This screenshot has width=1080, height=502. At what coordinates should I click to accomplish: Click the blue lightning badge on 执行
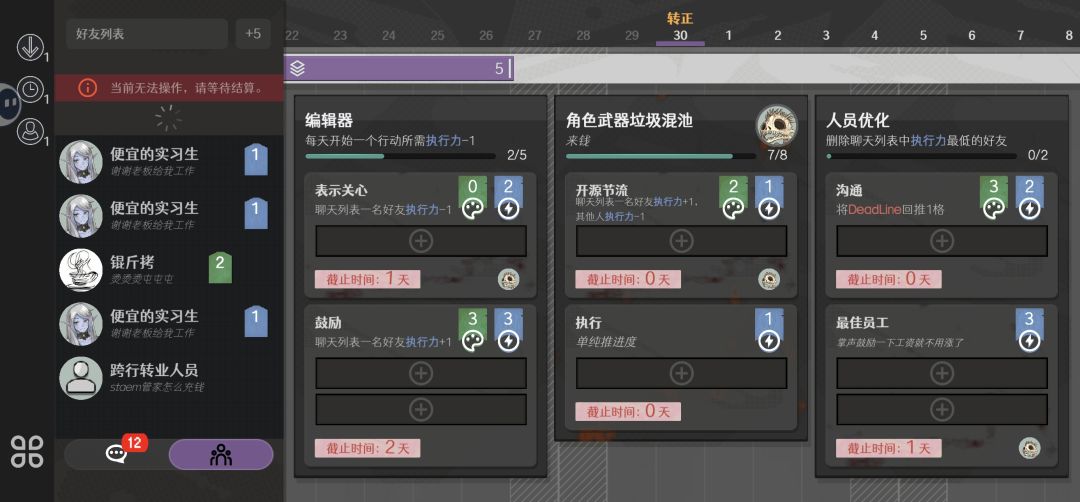pyautogui.click(x=769, y=331)
